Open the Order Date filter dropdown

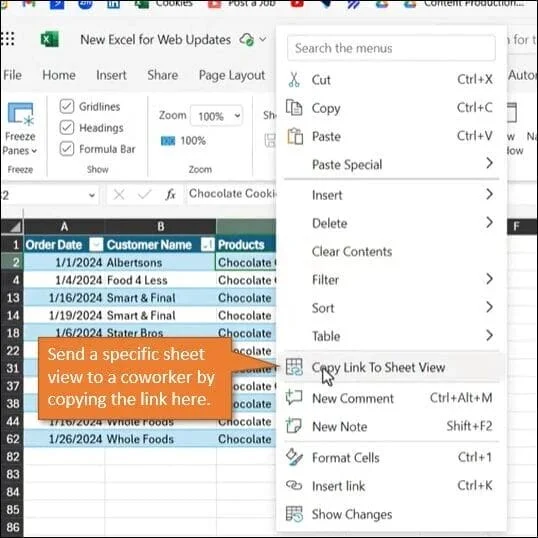(x=96, y=244)
